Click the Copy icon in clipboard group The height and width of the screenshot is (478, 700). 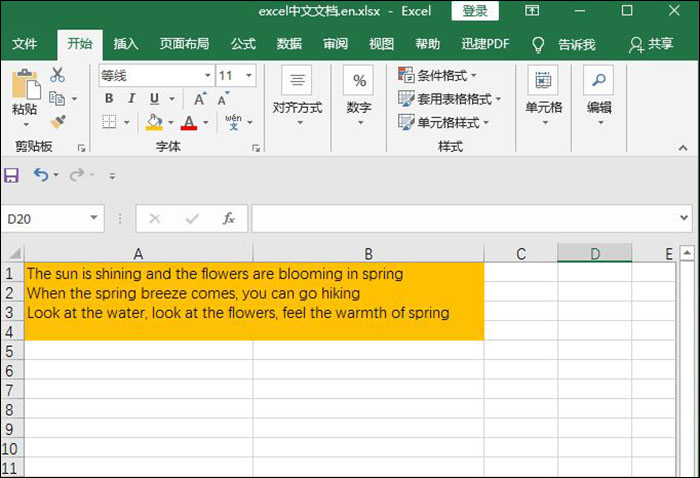point(57,98)
